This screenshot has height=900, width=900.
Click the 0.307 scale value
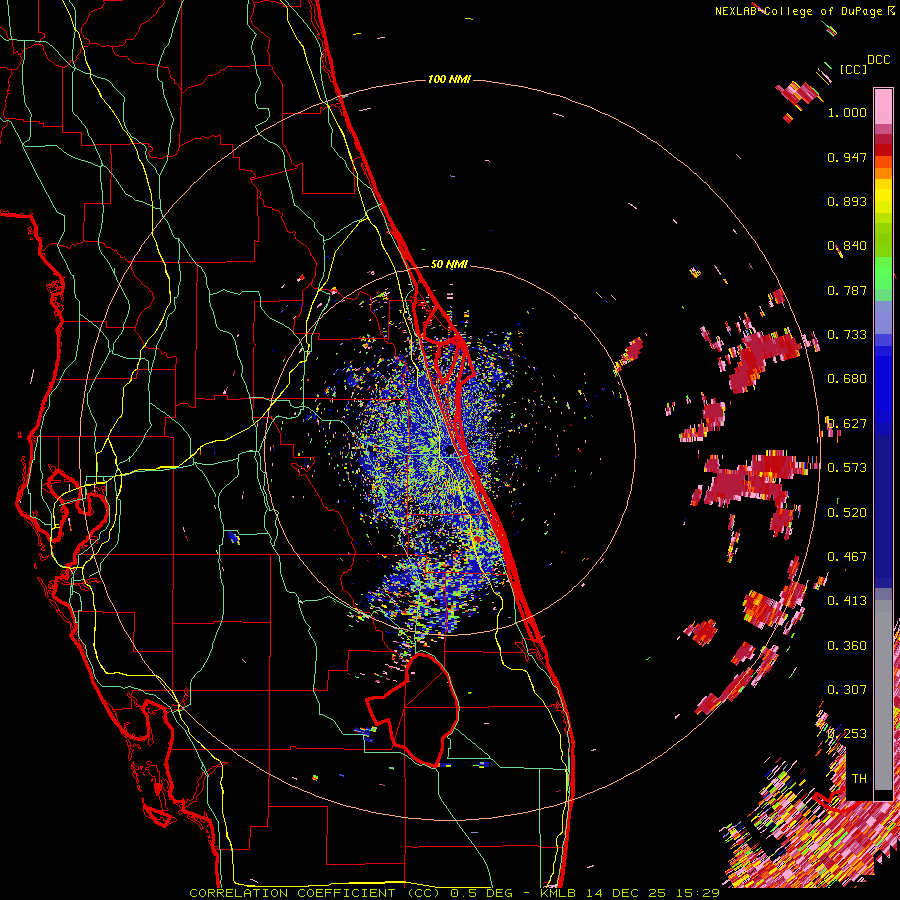pyautogui.click(x=847, y=690)
